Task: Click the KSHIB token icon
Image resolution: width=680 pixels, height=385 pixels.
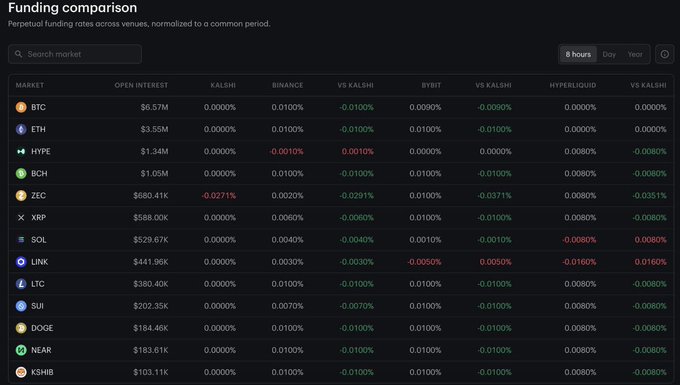Action: point(21,372)
